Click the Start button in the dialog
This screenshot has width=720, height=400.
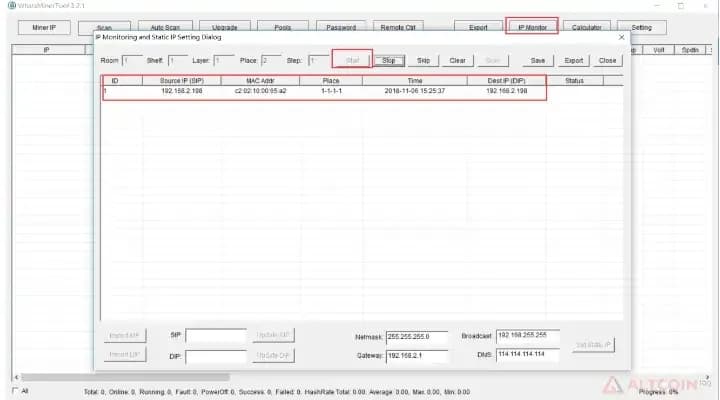(352, 60)
